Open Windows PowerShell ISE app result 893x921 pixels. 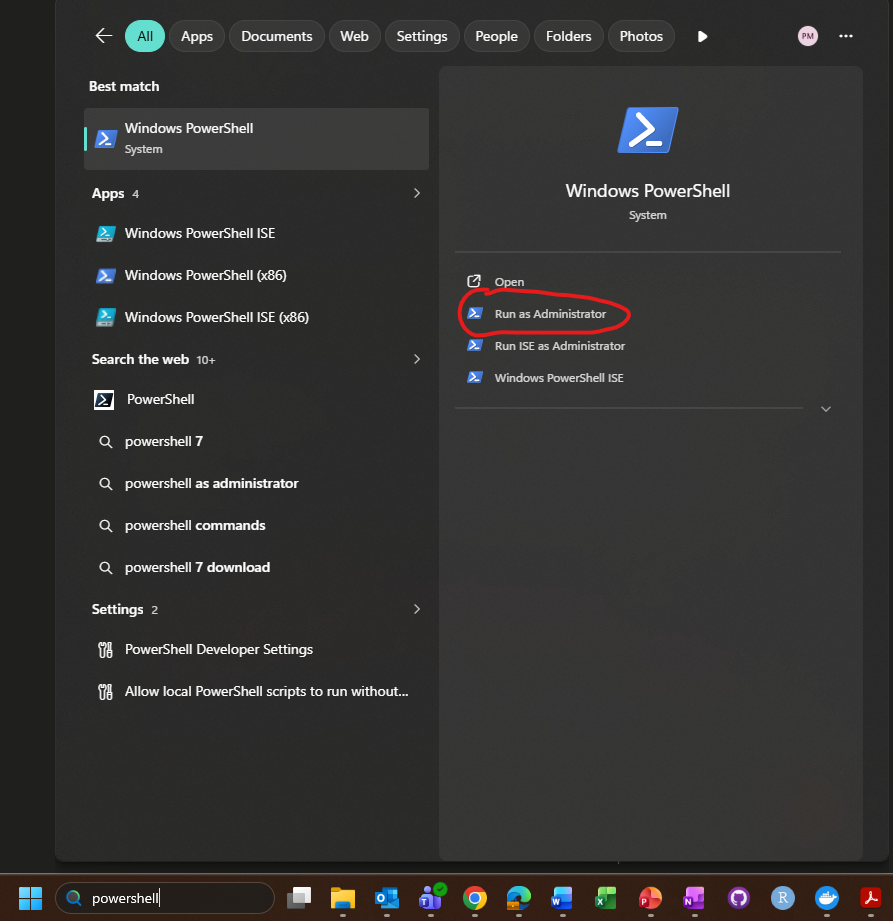pos(256,233)
